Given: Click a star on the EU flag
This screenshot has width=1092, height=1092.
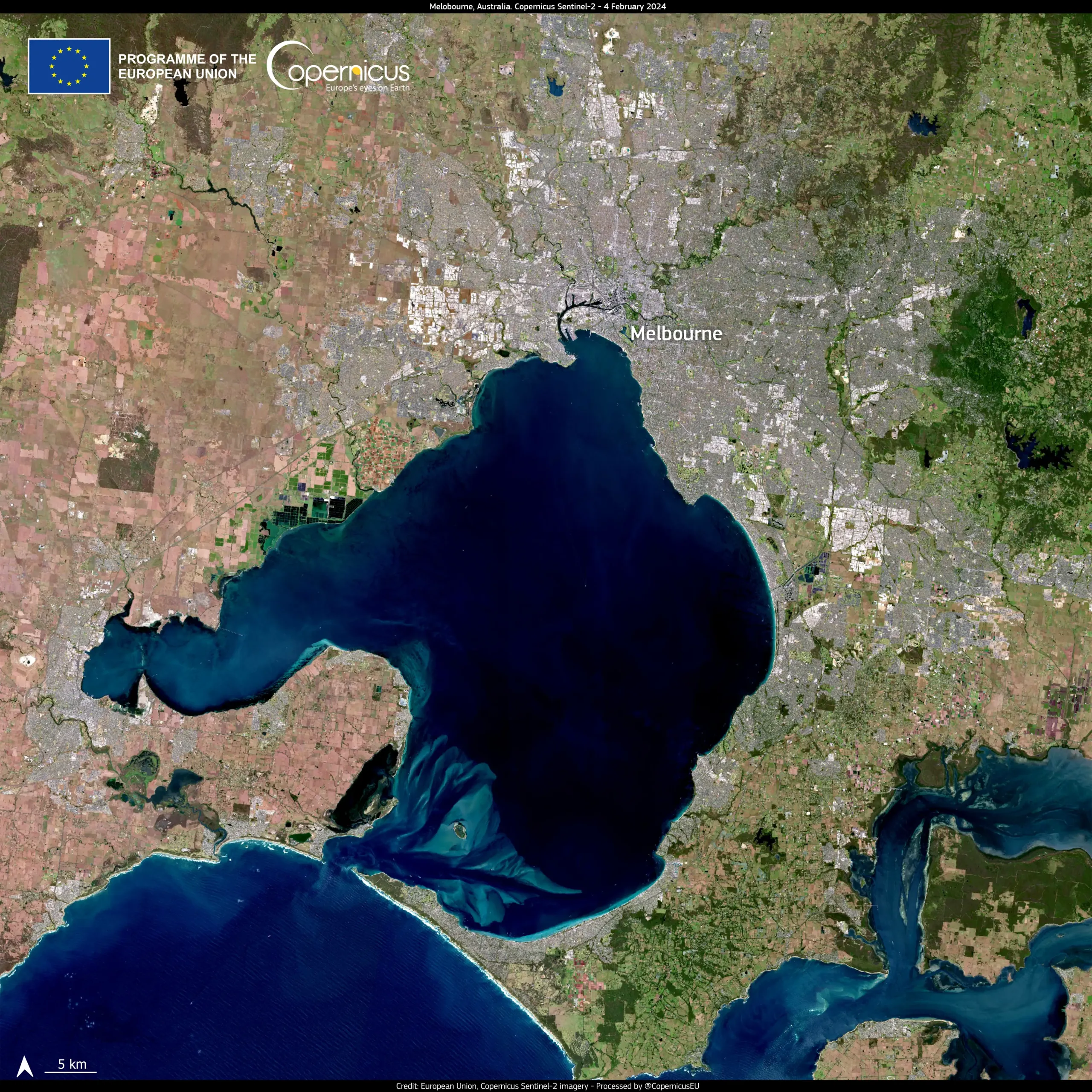Looking at the screenshot, I should tap(70, 50).
